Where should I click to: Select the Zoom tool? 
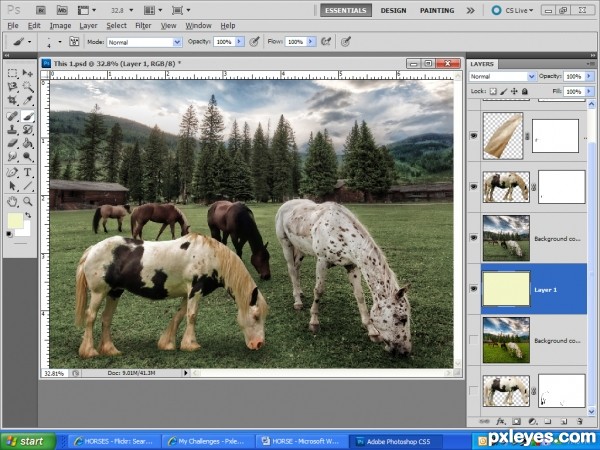coord(28,201)
